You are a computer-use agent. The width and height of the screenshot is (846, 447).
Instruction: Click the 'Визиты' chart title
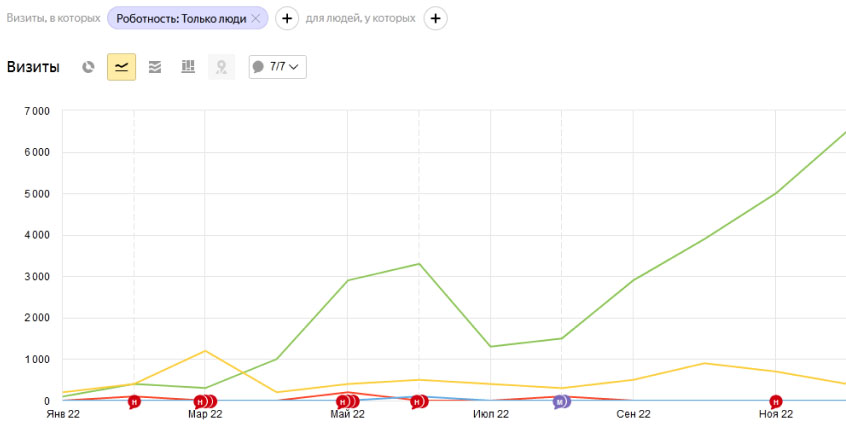point(33,67)
